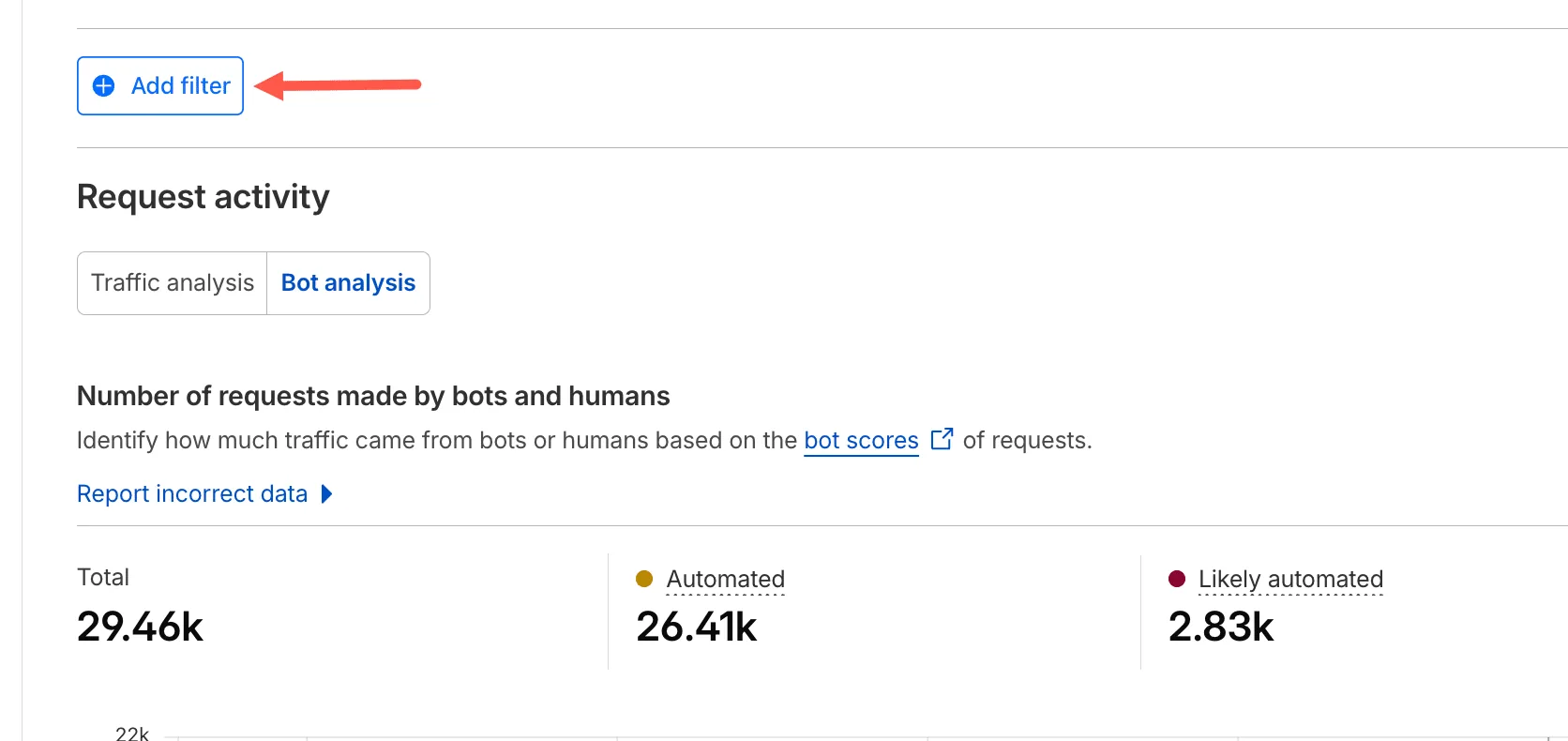Switch to the Traffic analysis tab
The height and width of the screenshot is (741, 1568).
173,283
